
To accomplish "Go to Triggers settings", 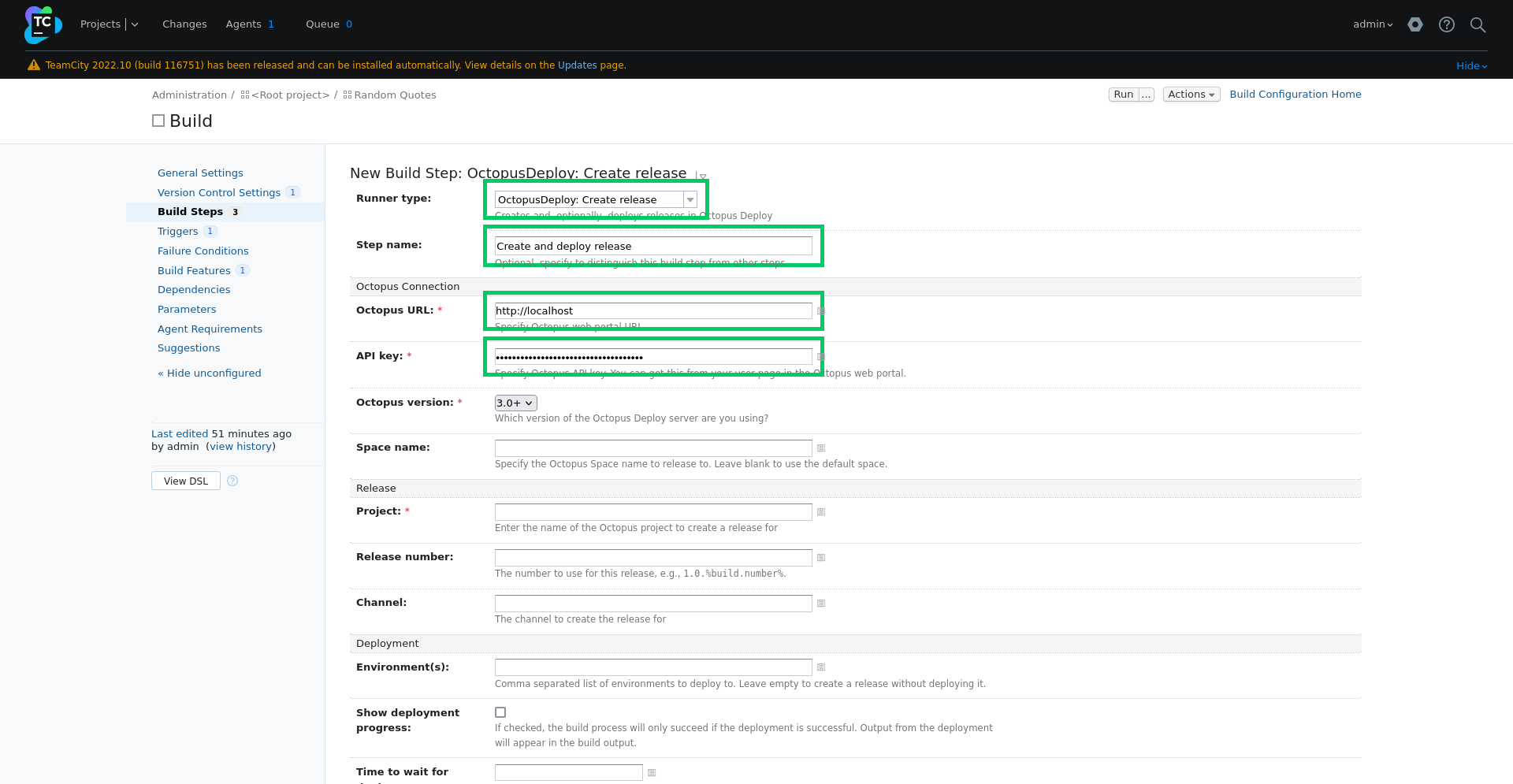I will pyautogui.click(x=177, y=232).
